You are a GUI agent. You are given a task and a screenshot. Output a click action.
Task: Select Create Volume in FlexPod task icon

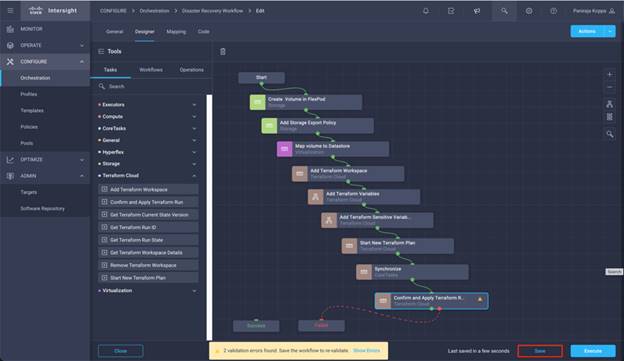point(257,102)
